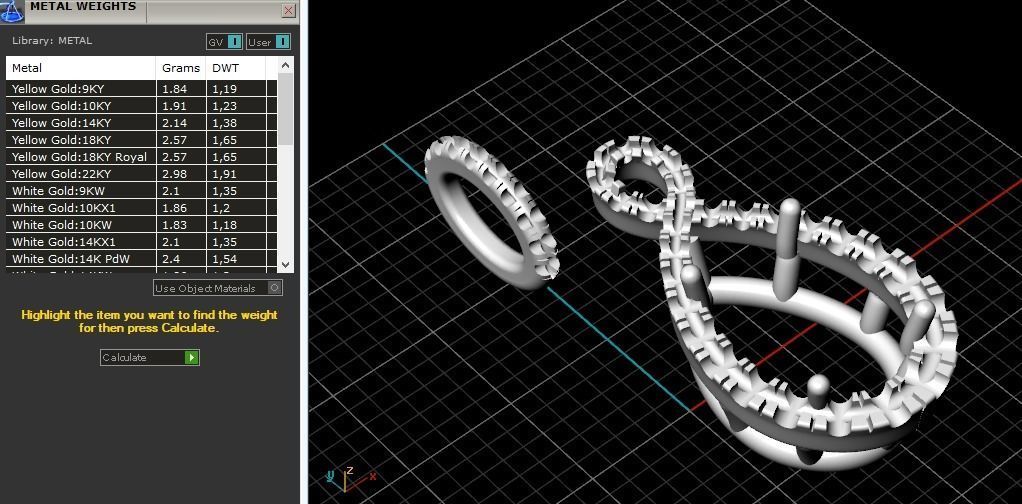Click the 1.86 grams value
This screenshot has height=504, width=1022.
[x=174, y=208]
